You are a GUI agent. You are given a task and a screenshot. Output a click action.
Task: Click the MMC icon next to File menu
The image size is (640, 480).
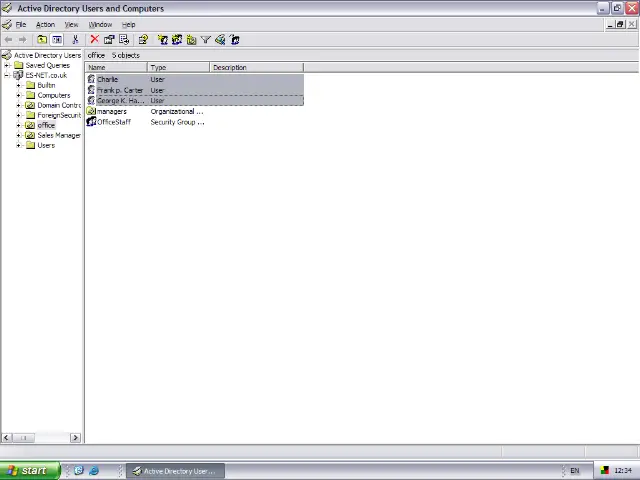pos(7,24)
